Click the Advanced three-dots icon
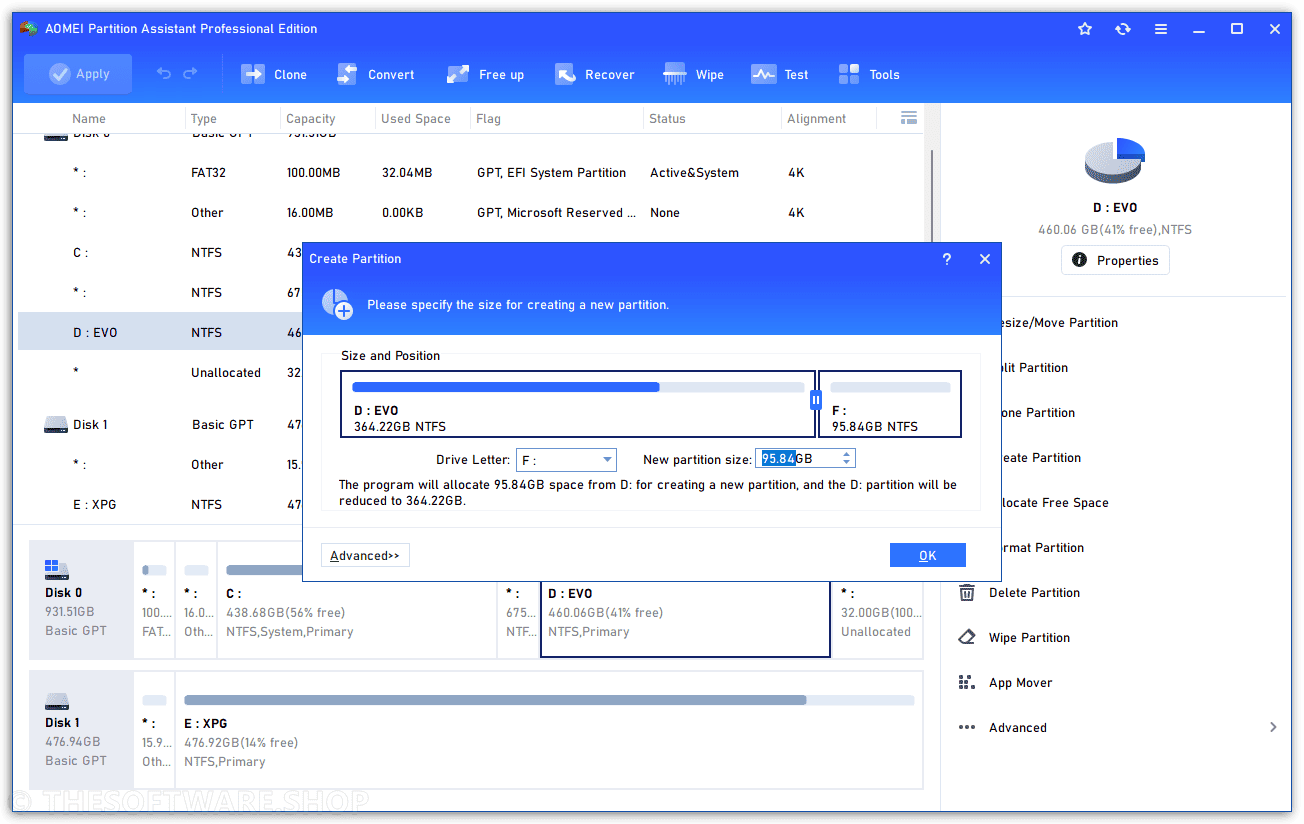Viewport: 1304px width, 824px height. pos(967,728)
